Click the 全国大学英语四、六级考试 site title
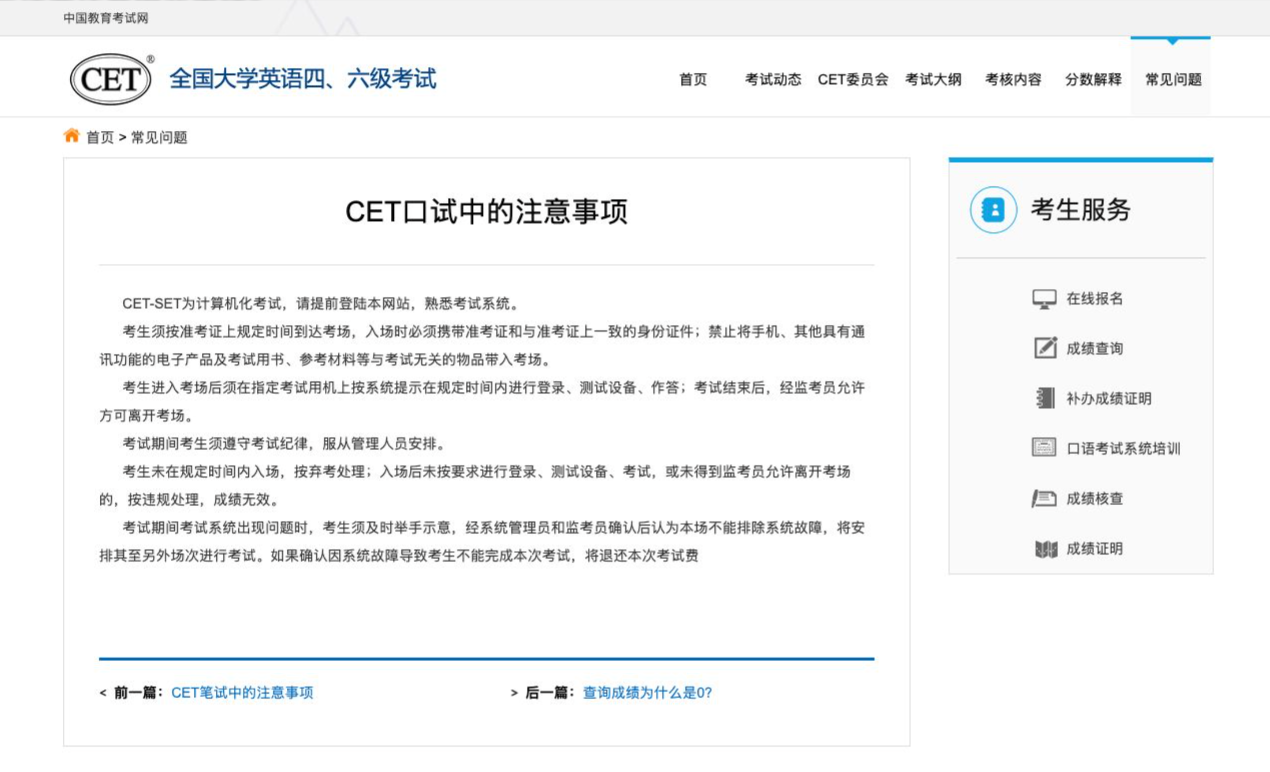Image resolution: width=1270 pixels, height=772 pixels. 303,79
